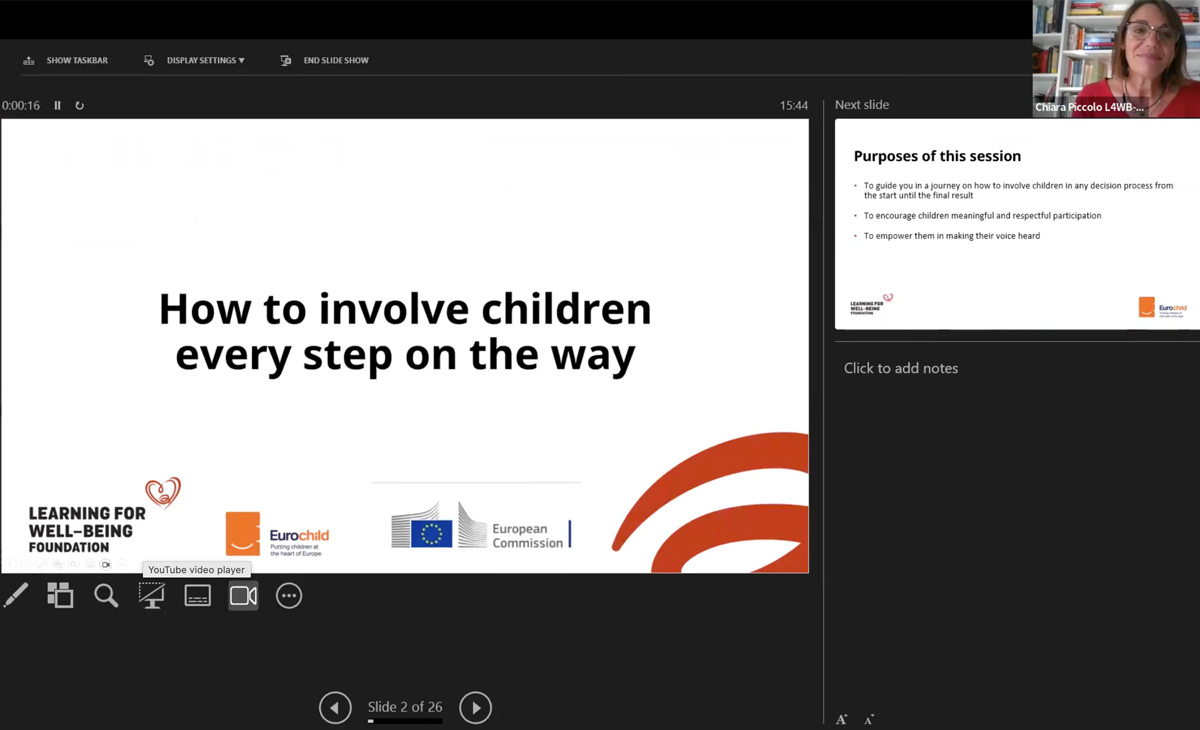The image size is (1200, 730).
Task: Increase the notes text size
Action: [x=842, y=719]
